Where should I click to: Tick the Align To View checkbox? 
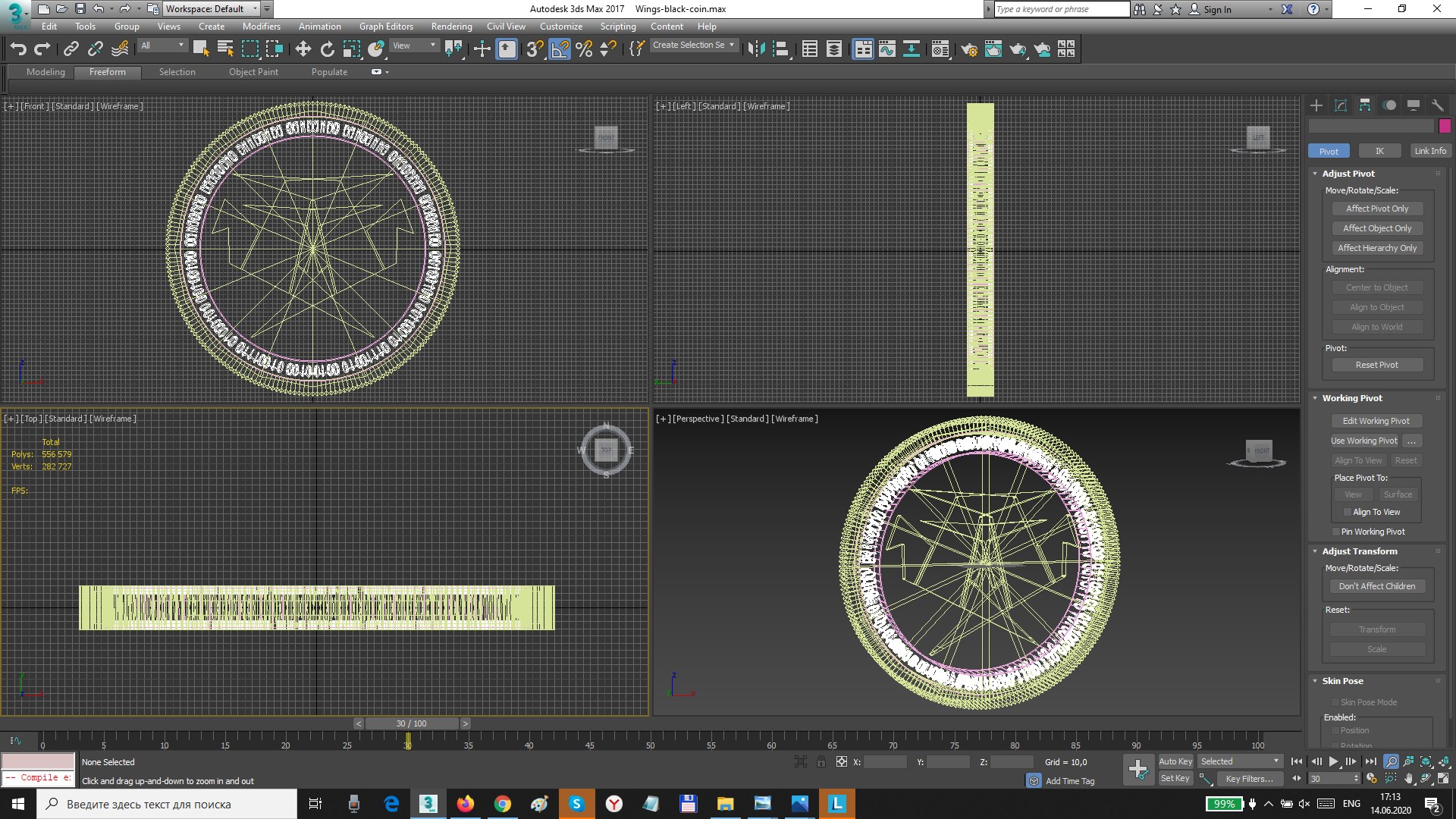click(x=1348, y=512)
